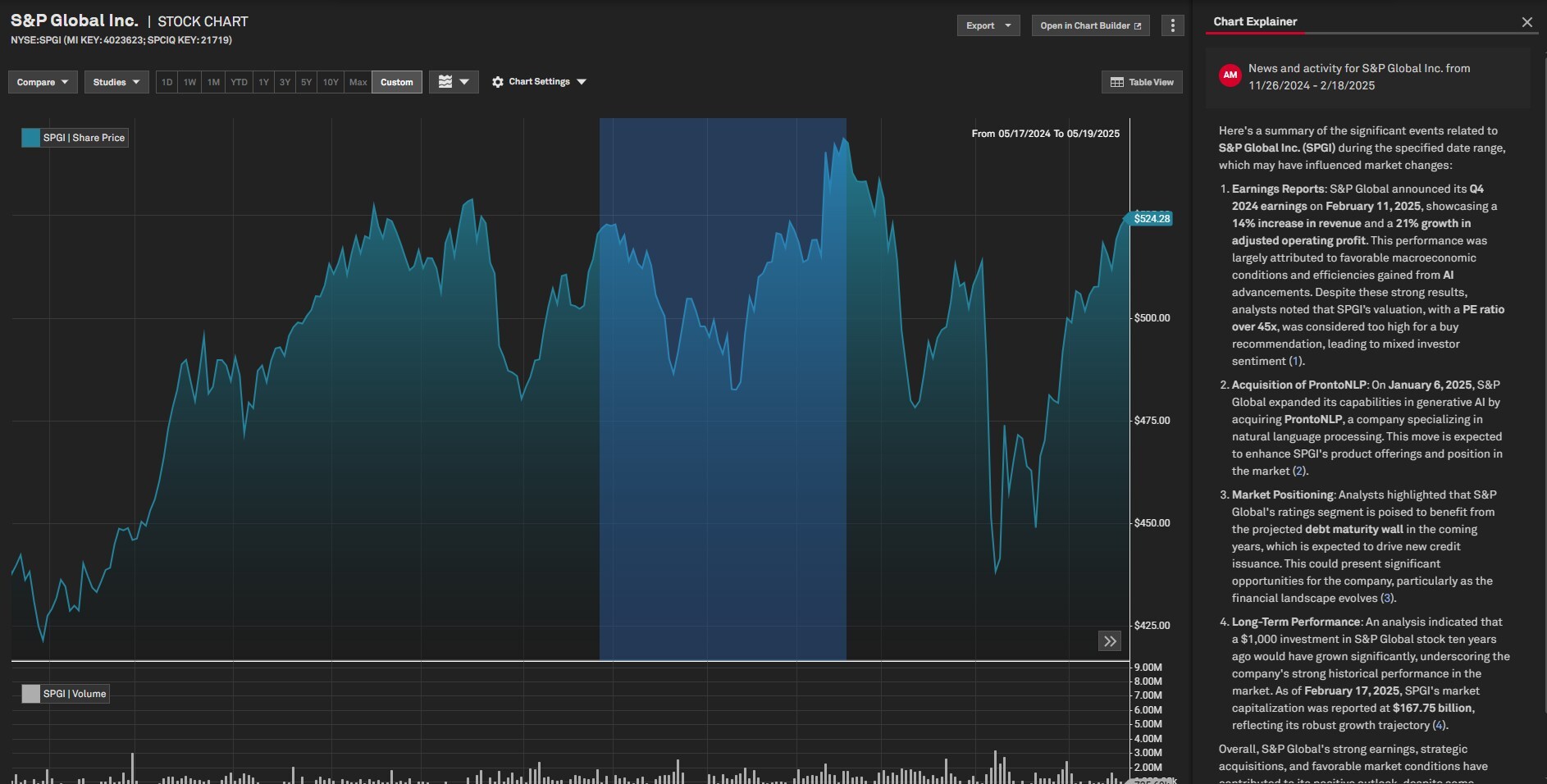Click the Open in Chart Builder external link icon

click(1138, 26)
